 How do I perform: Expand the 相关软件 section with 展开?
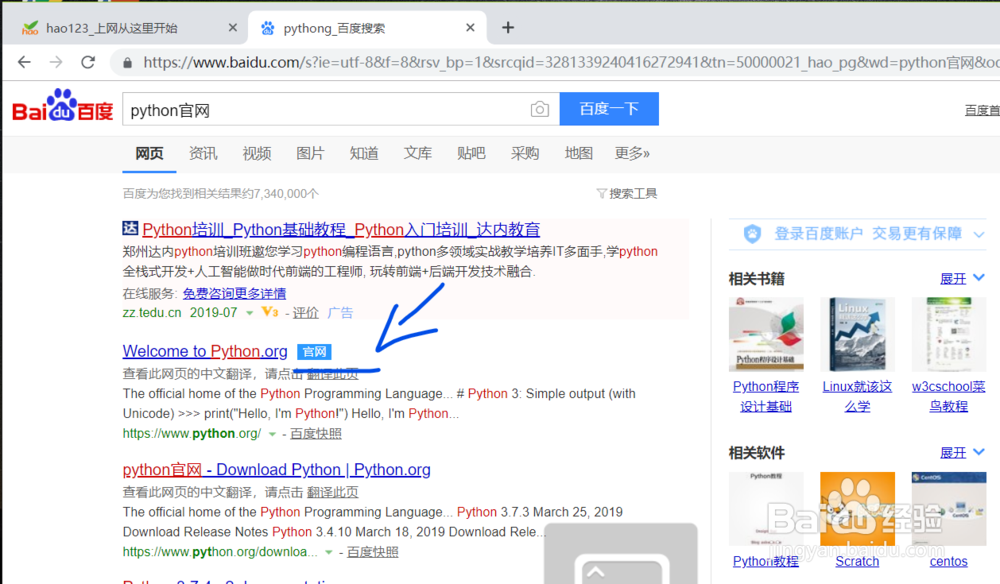point(962,453)
